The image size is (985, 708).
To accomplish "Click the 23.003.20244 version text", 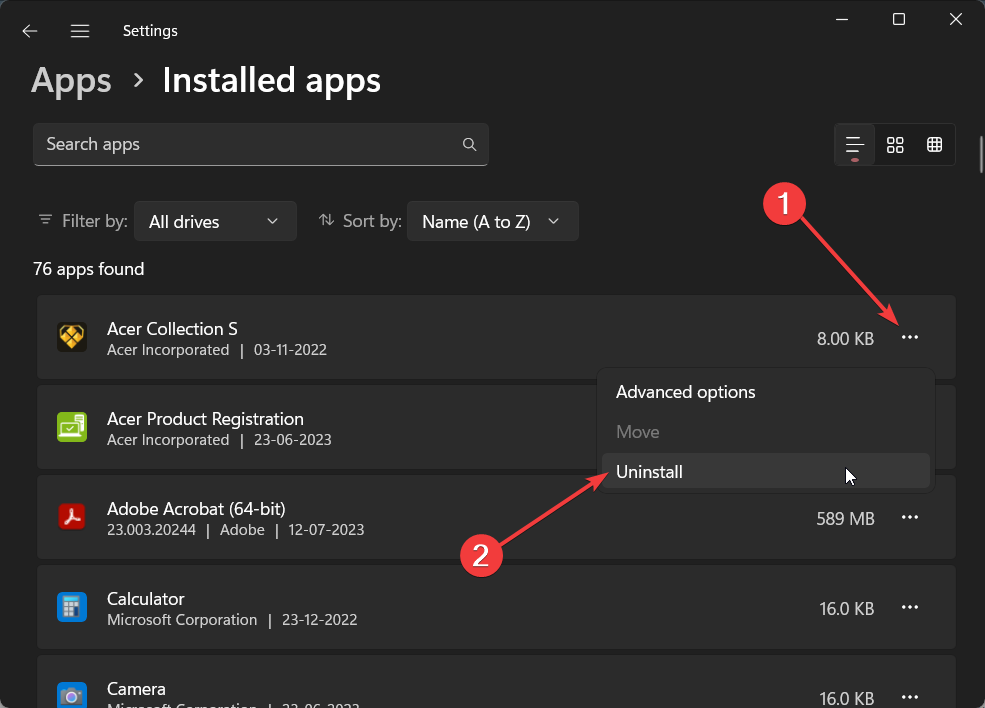I will click(x=151, y=530).
